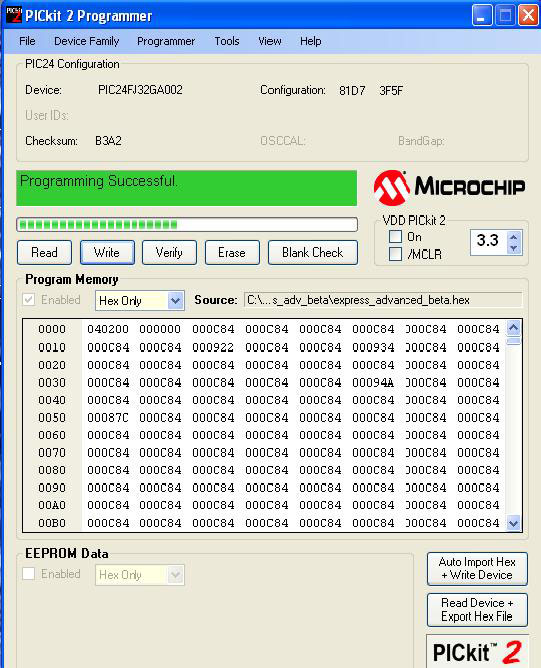Enable VDD PICkit 2 On checkbox
Image resolution: width=541 pixels, height=668 pixels.
(395, 236)
